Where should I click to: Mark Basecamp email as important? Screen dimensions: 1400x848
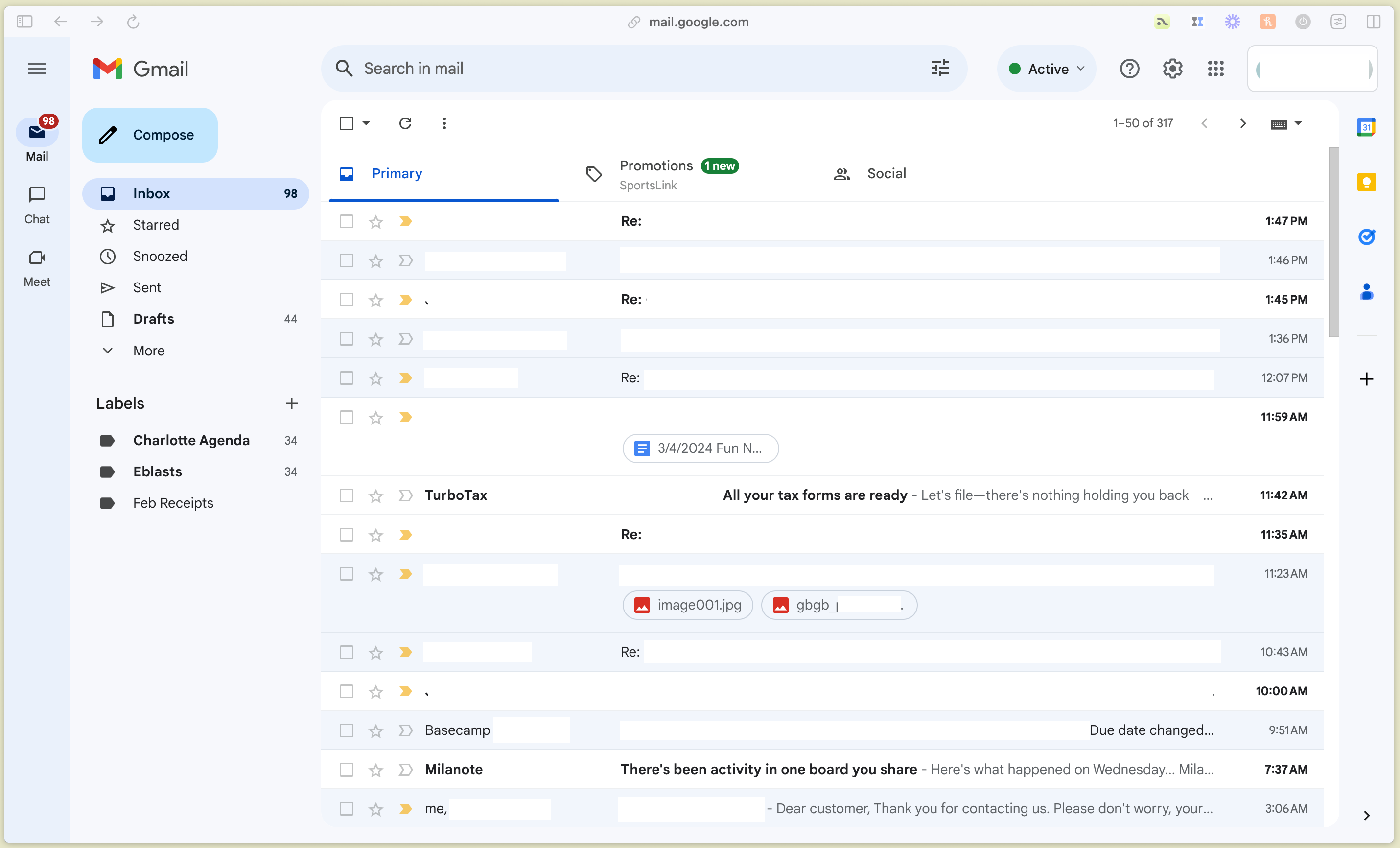click(405, 730)
